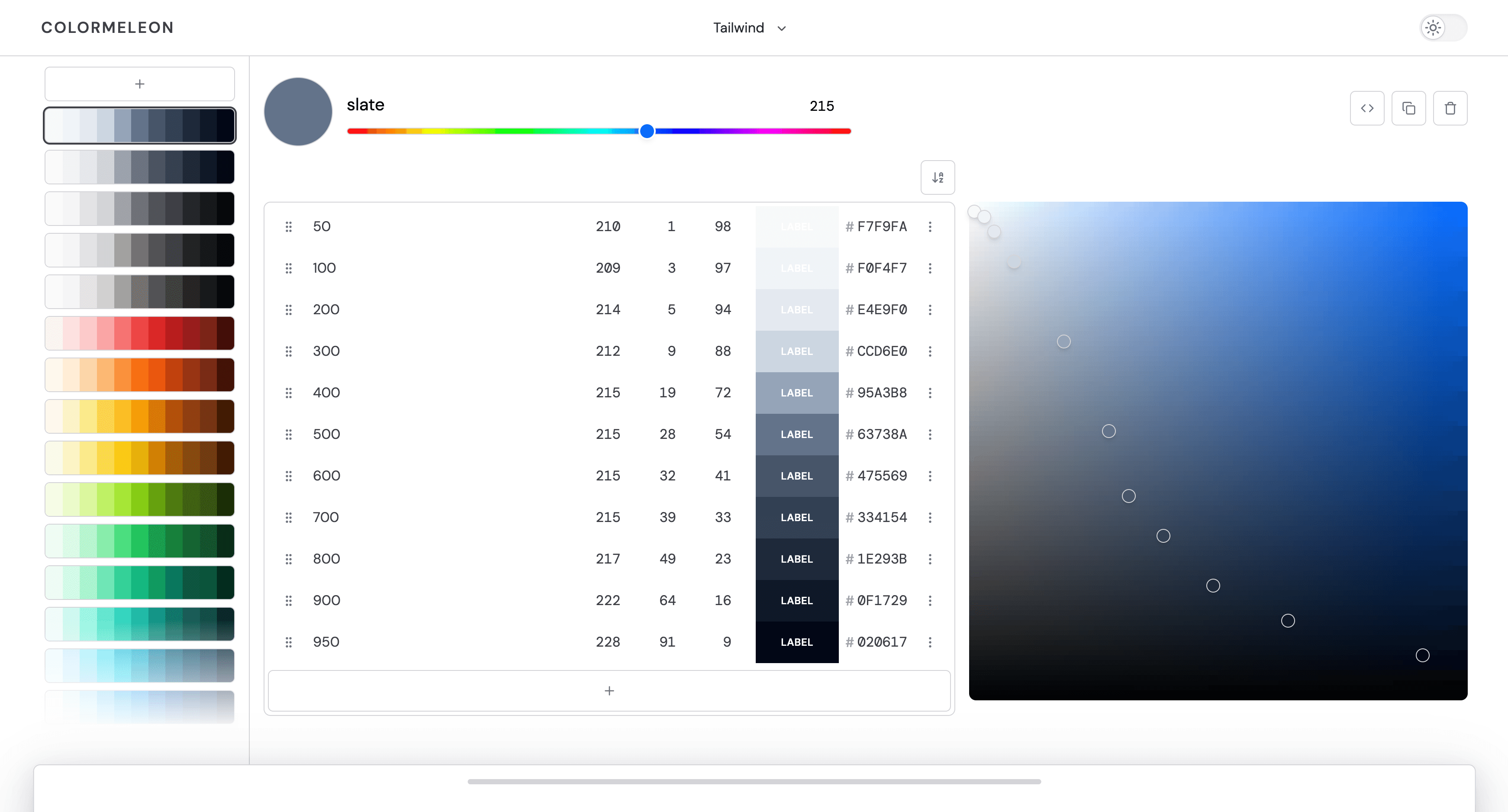The width and height of the screenshot is (1508, 812).
Task: Open the more options menu for shade 300
Action: [930, 351]
